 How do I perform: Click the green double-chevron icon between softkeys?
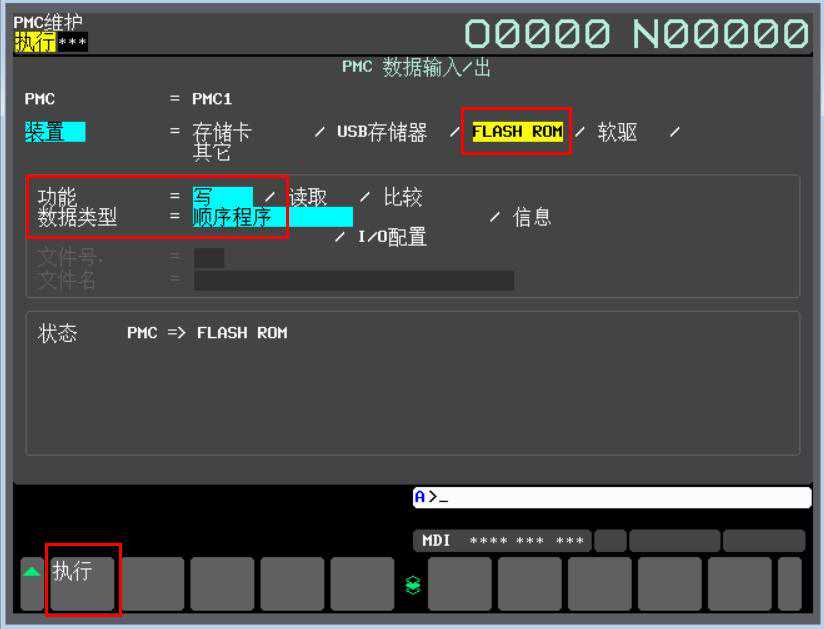click(413, 586)
